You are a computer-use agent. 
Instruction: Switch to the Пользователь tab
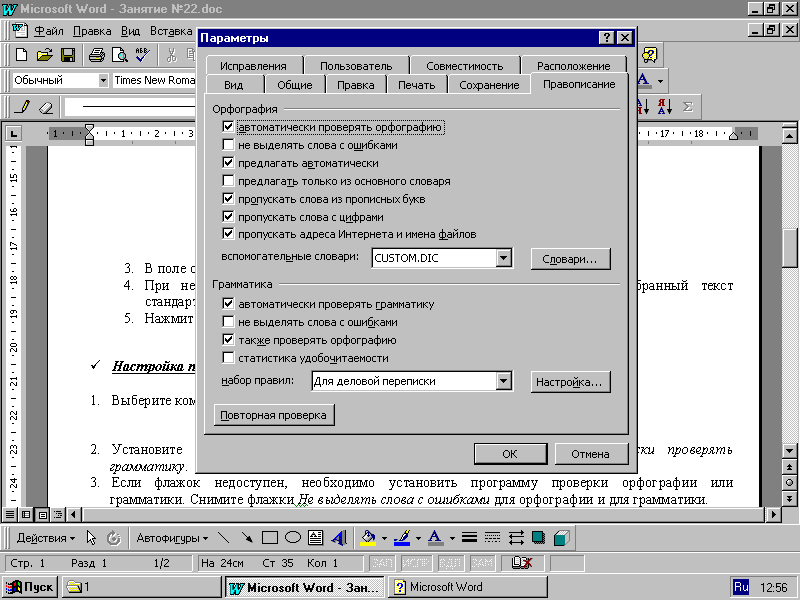pos(356,66)
